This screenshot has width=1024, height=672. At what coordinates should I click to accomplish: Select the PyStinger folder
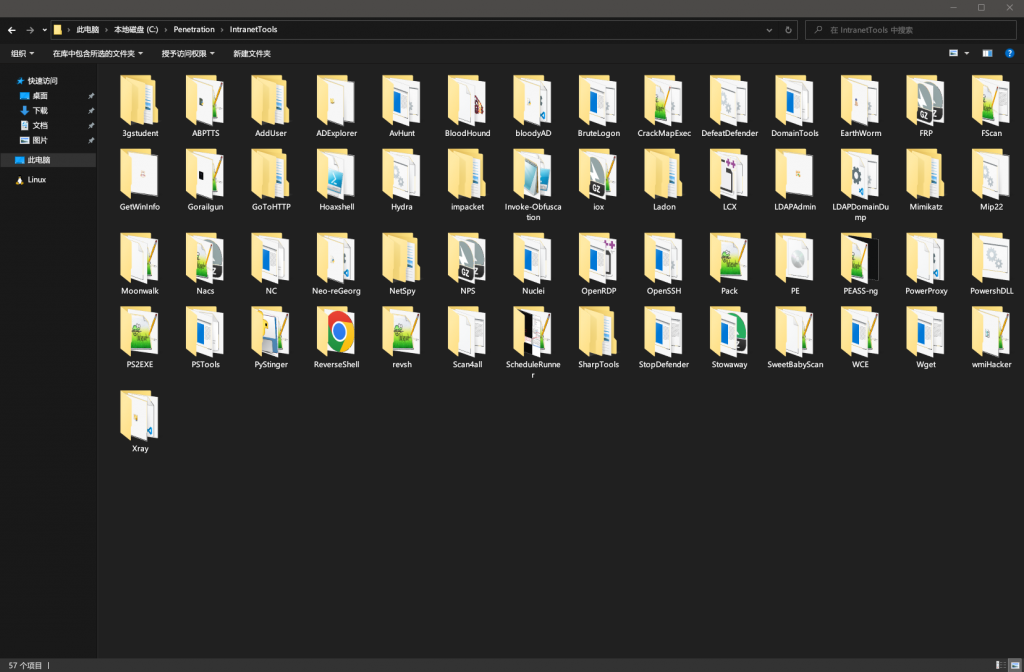[271, 338]
